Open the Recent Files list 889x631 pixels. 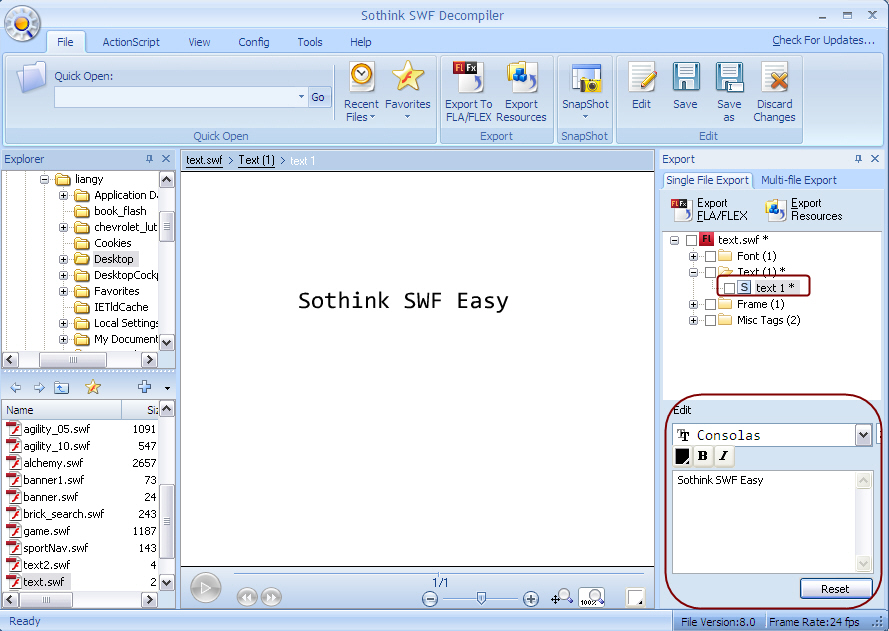point(361,92)
